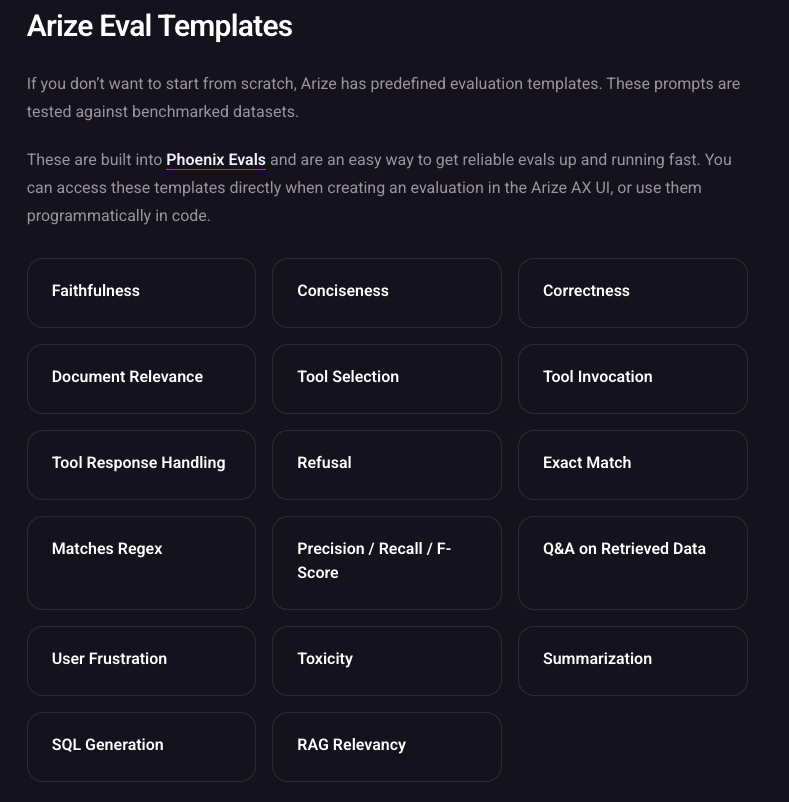The height and width of the screenshot is (802, 789).
Task: Open the Document Relevance template
Action: [x=141, y=378]
